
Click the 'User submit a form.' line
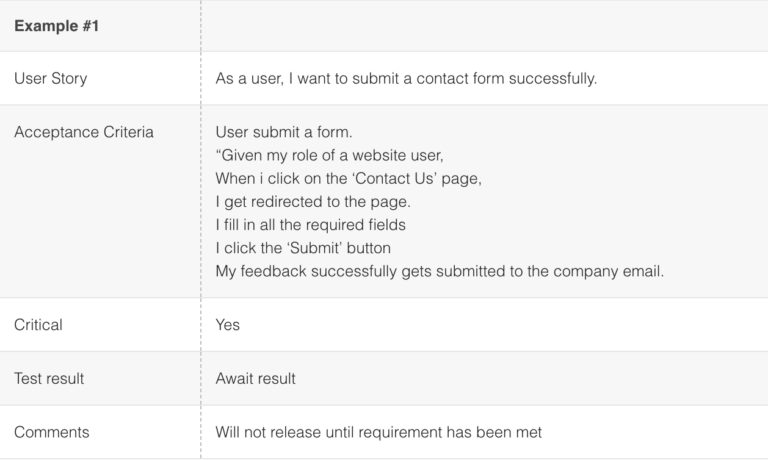click(283, 132)
